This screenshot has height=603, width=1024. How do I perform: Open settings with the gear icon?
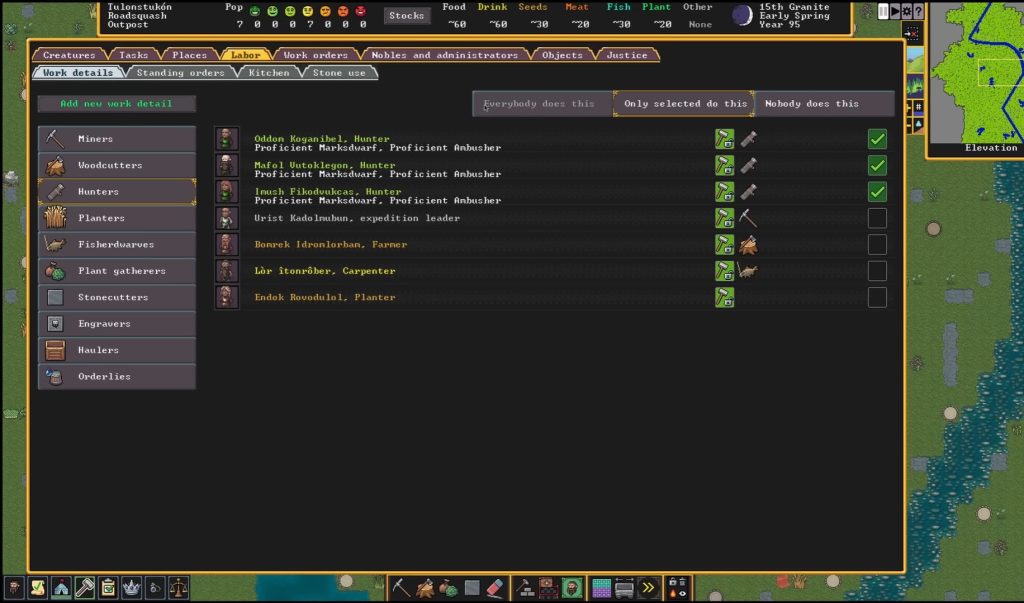906,11
